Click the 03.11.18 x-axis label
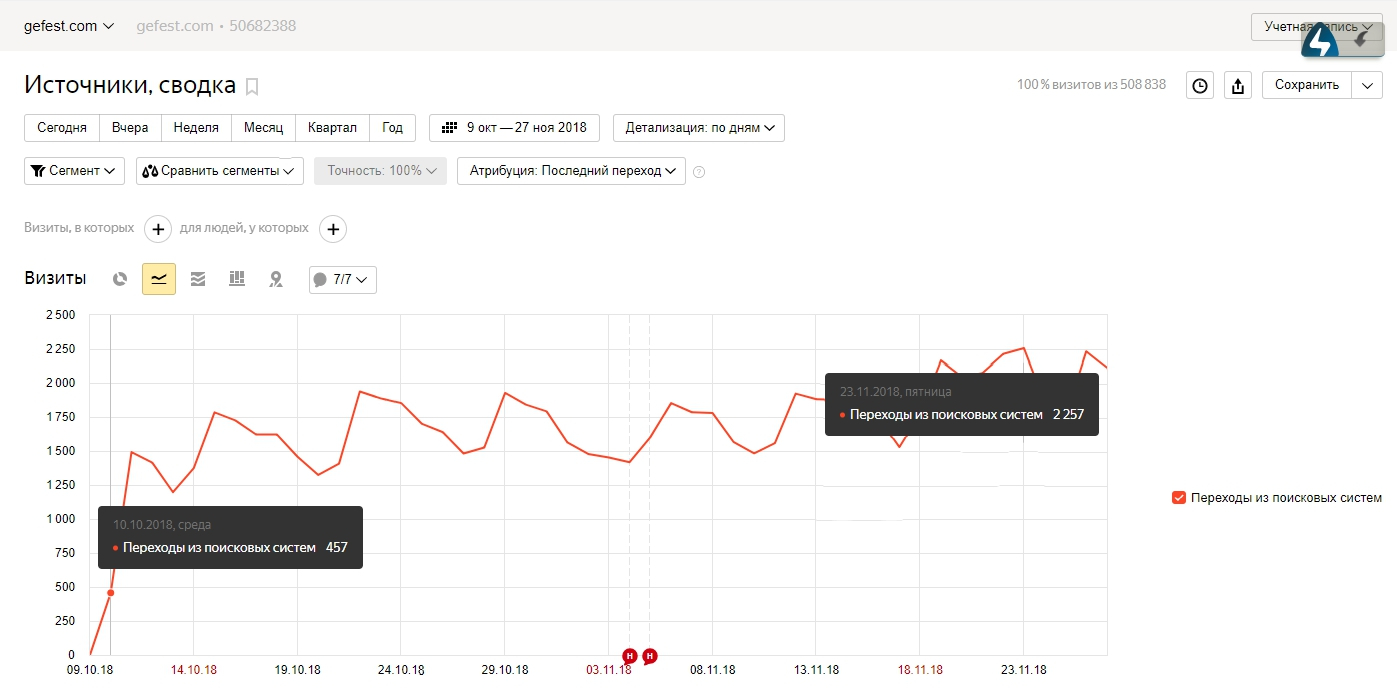Viewport: 1397px width, 690px height. coord(608,670)
